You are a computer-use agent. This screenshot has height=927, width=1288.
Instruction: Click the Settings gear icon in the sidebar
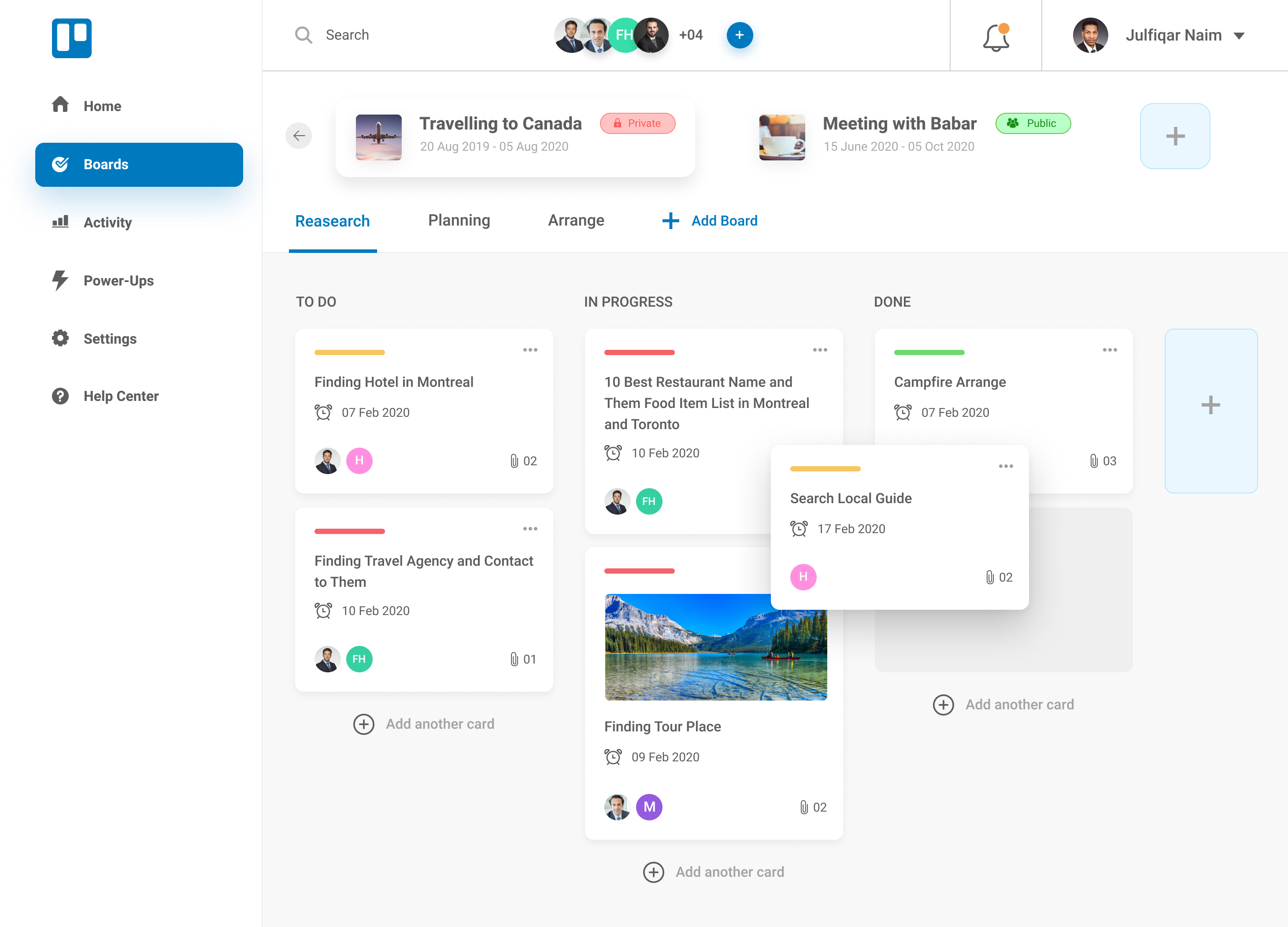(x=60, y=338)
